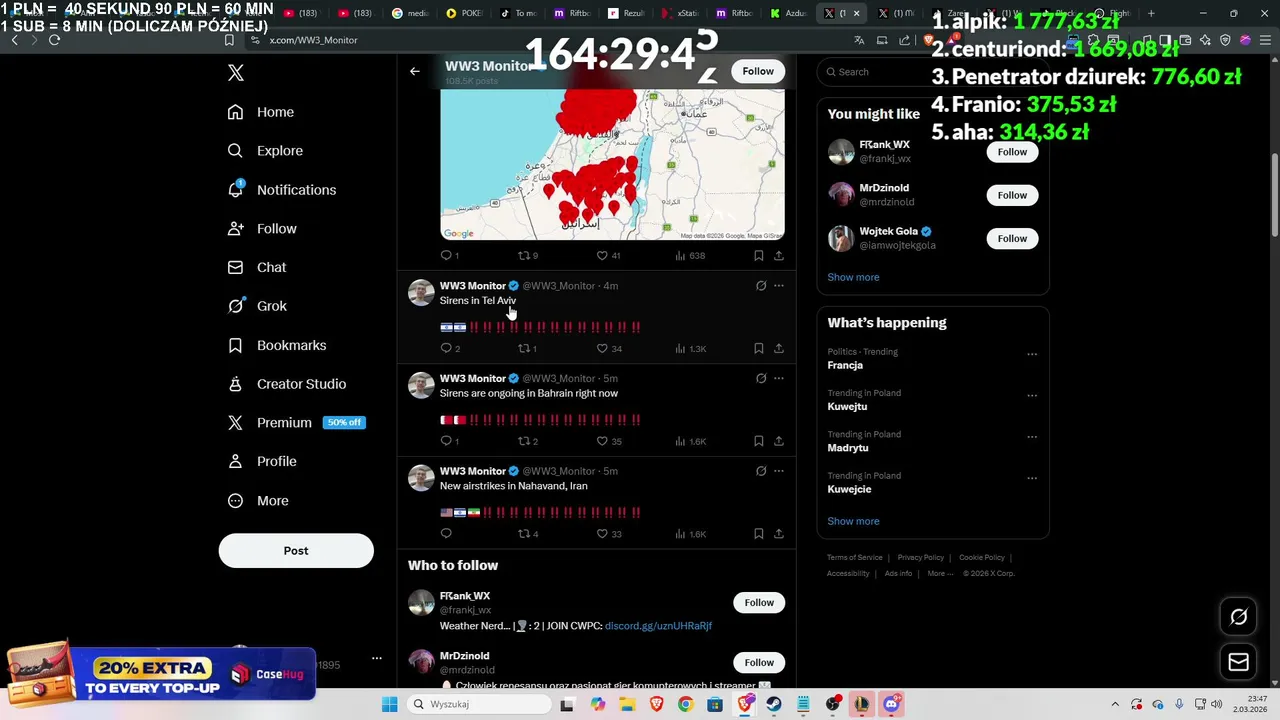Open the X logo home icon

pos(235,73)
